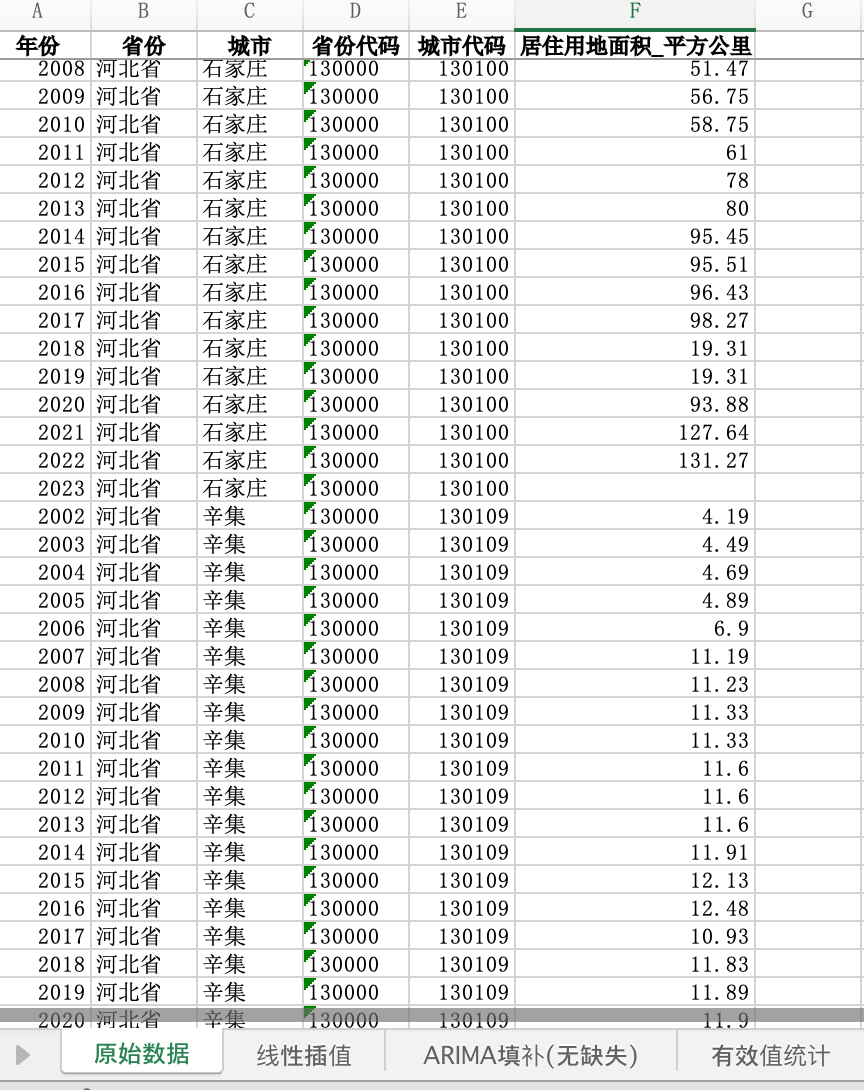
Task: Switch to the 有效值统计 sheet tab
Action: 770,1055
